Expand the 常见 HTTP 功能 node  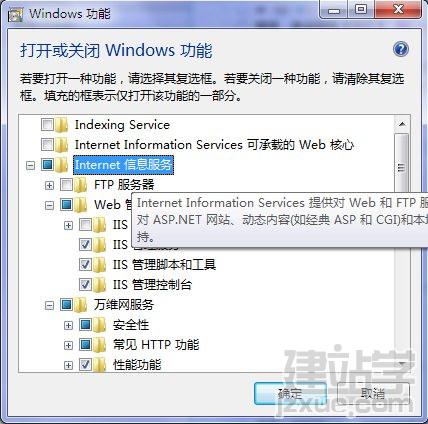pyautogui.click(x=68, y=345)
